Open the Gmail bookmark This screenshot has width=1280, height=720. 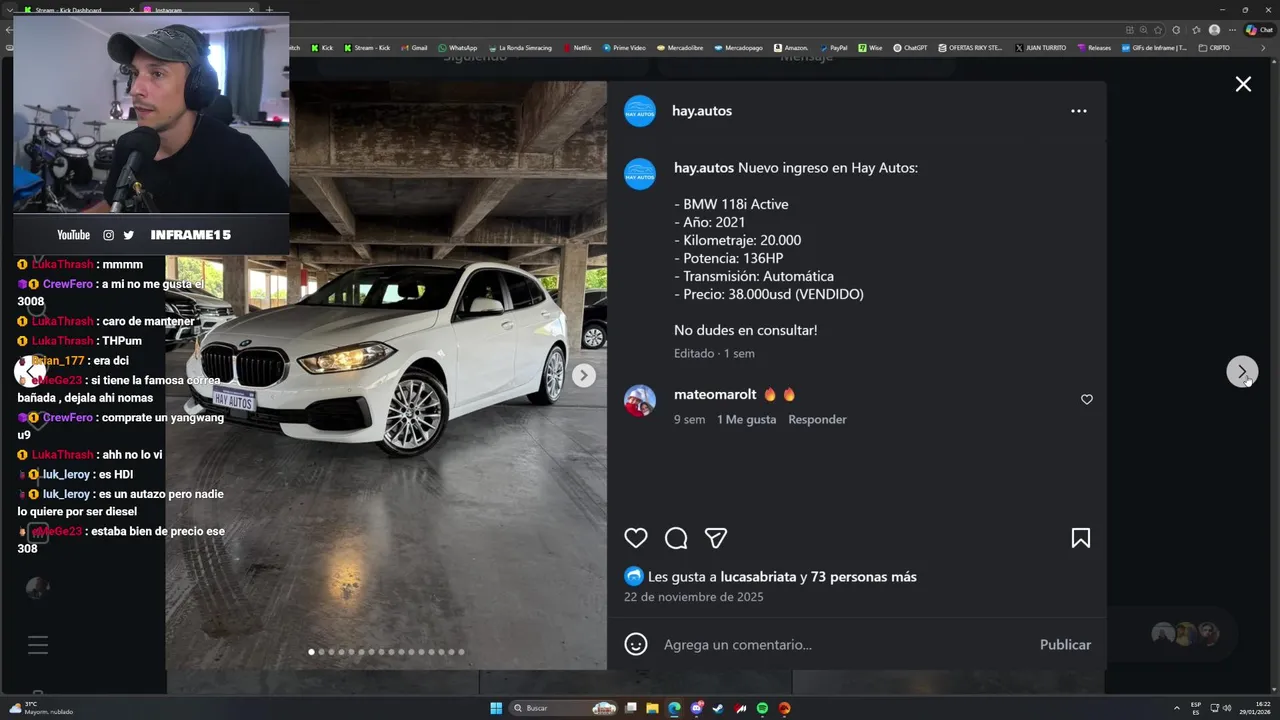click(x=414, y=47)
